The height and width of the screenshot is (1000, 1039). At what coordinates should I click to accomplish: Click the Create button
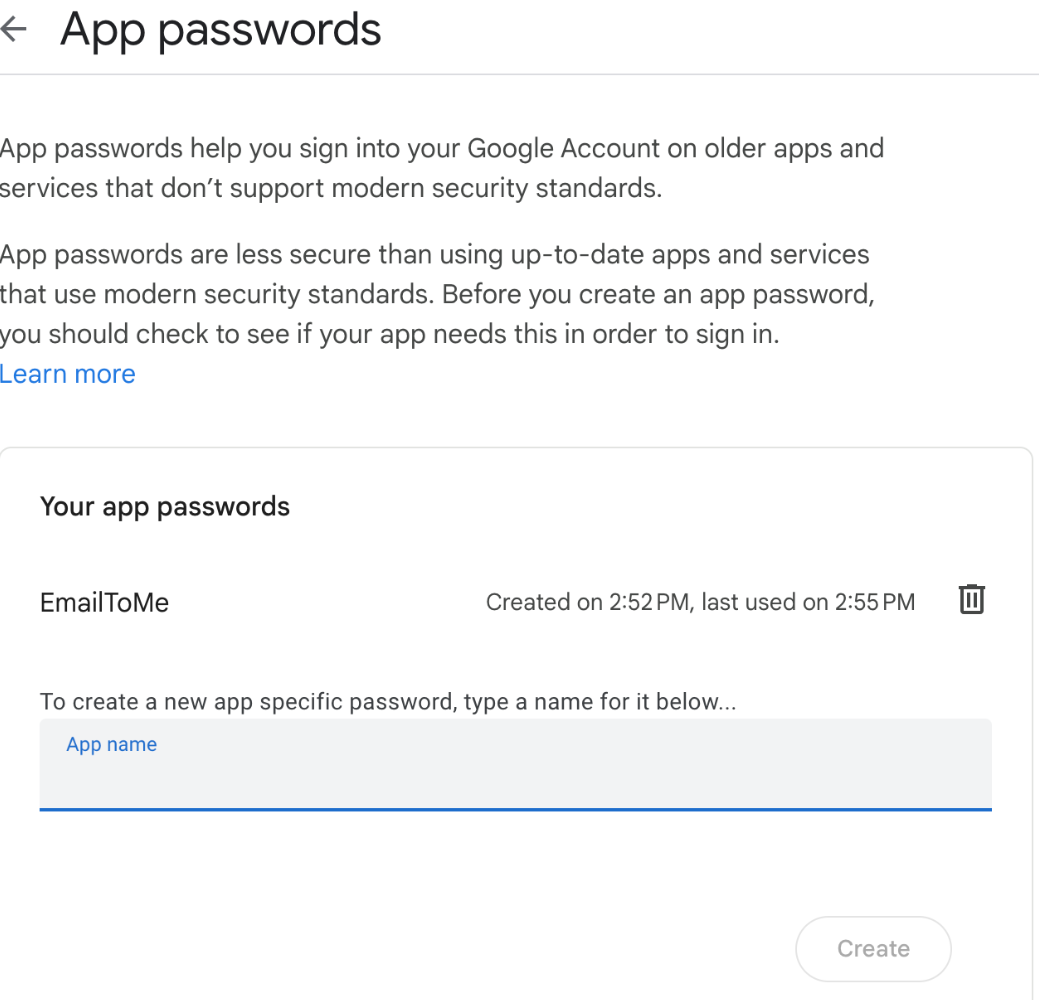[873, 949]
